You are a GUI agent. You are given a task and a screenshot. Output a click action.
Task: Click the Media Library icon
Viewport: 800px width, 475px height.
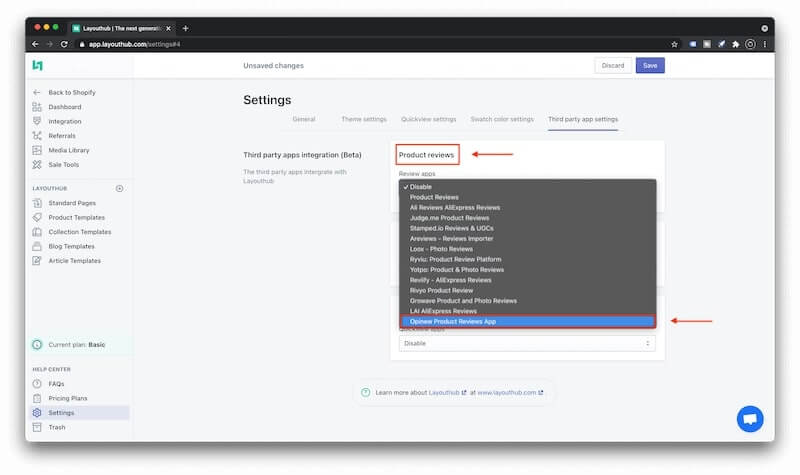pos(37,150)
